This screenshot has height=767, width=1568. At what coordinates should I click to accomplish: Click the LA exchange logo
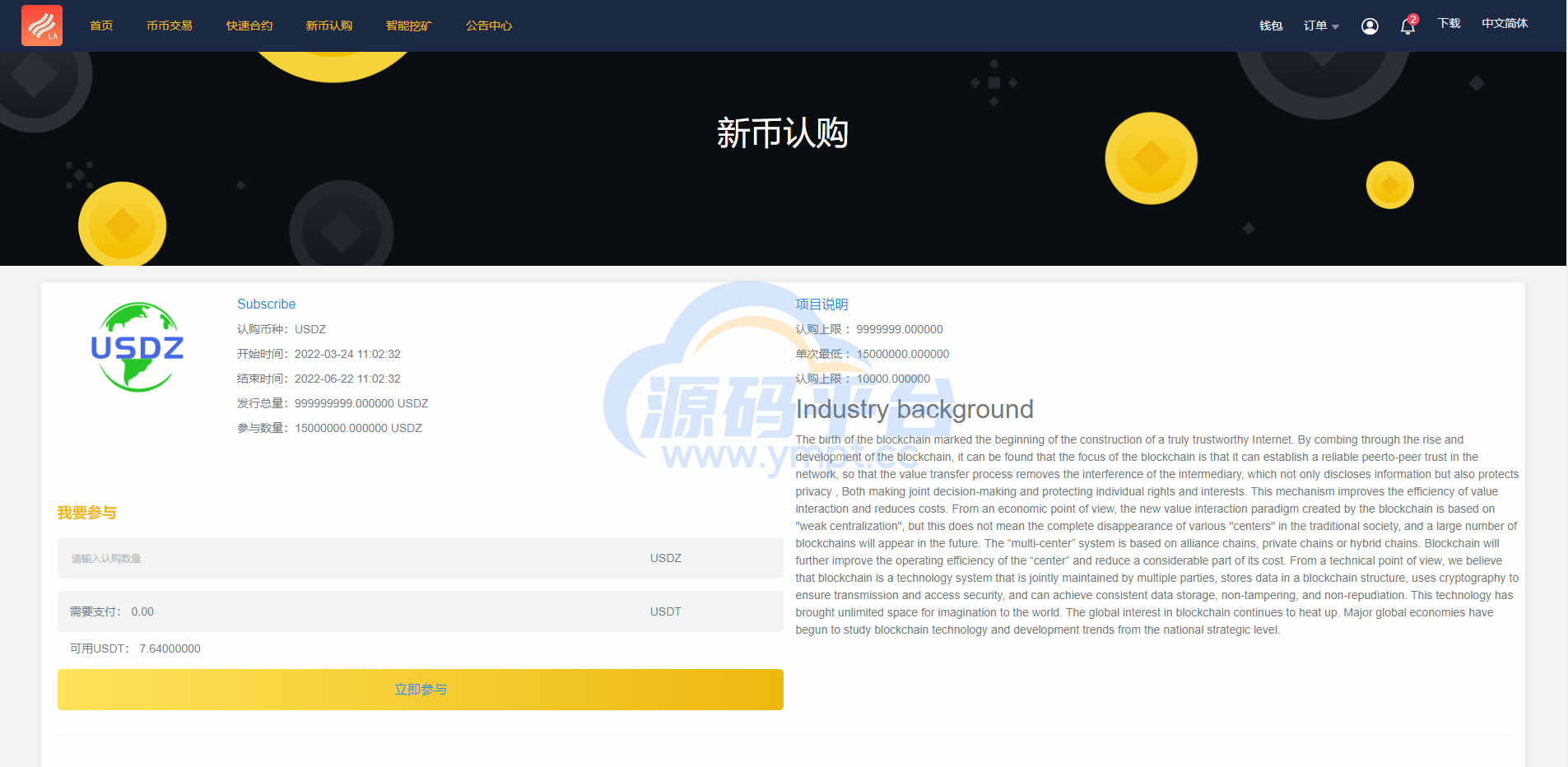coord(42,26)
